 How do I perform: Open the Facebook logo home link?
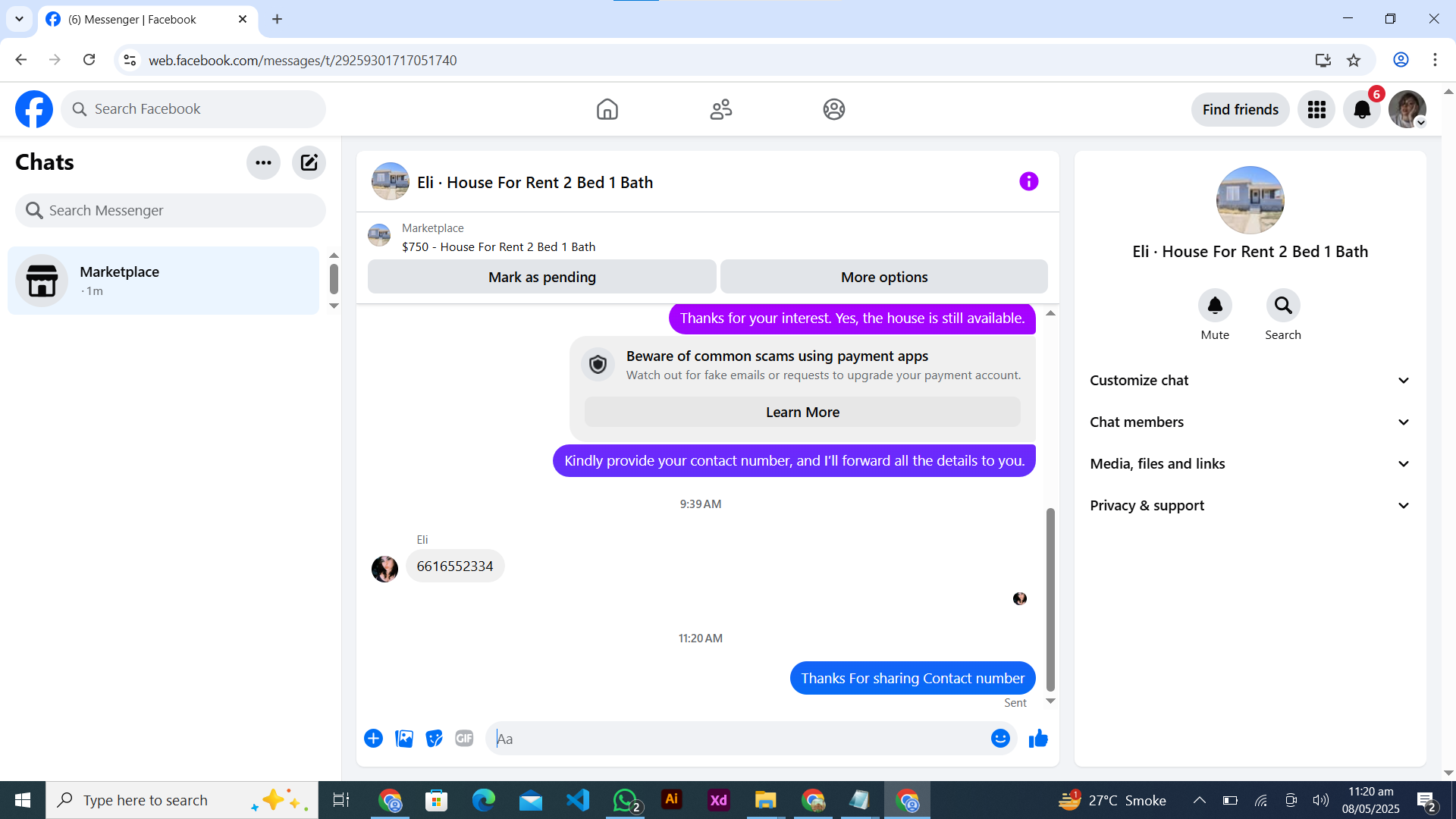click(34, 109)
